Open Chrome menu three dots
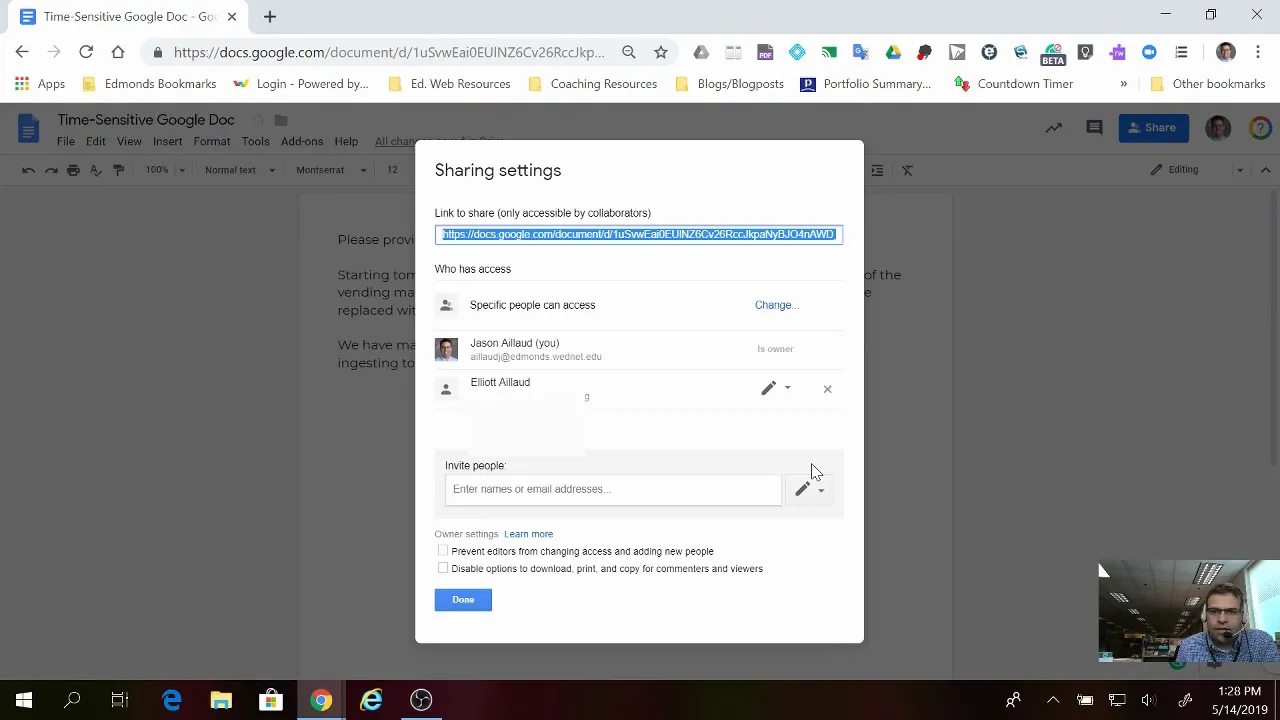This screenshot has height=720, width=1280. pyautogui.click(x=1258, y=52)
